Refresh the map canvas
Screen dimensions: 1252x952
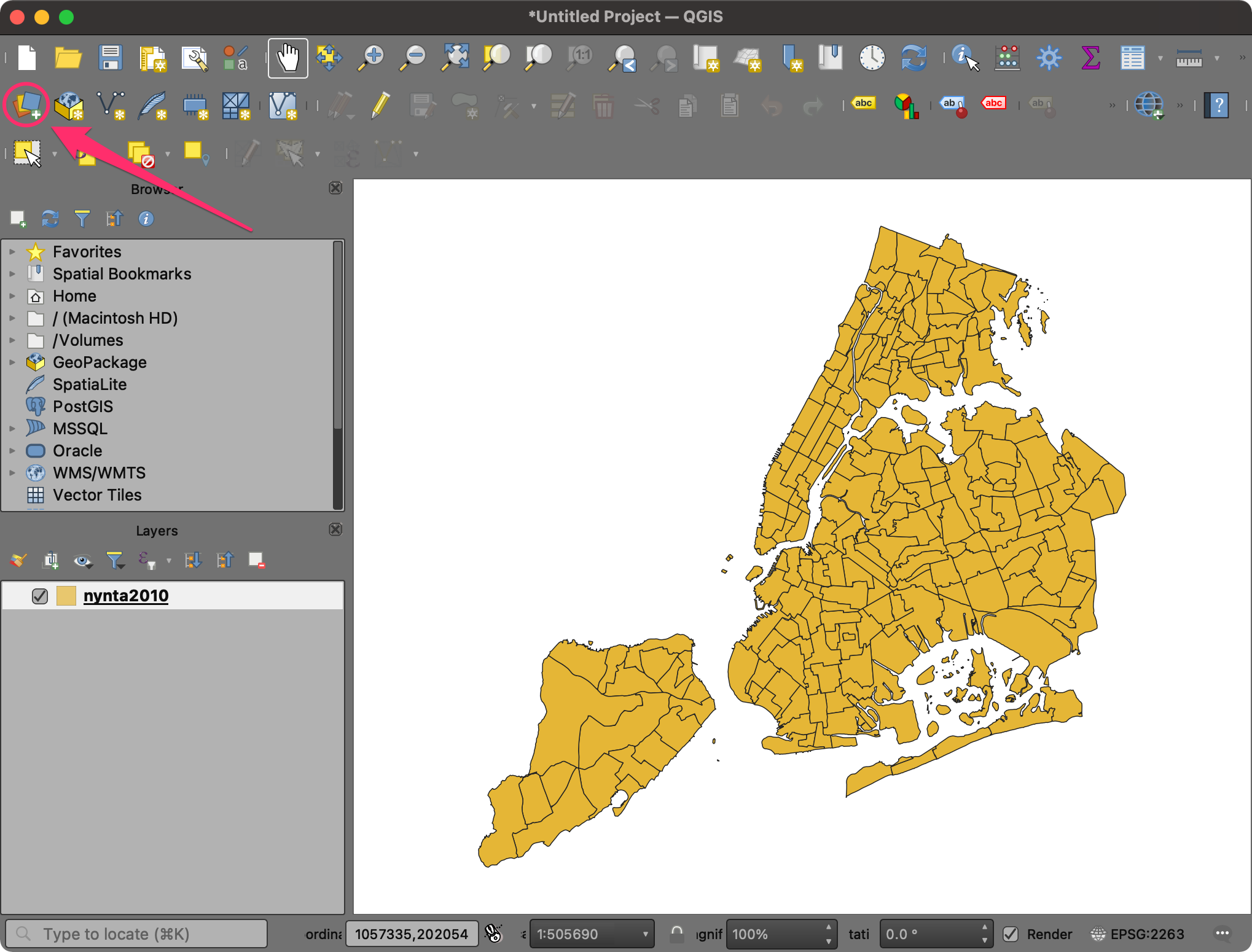[914, 58]
